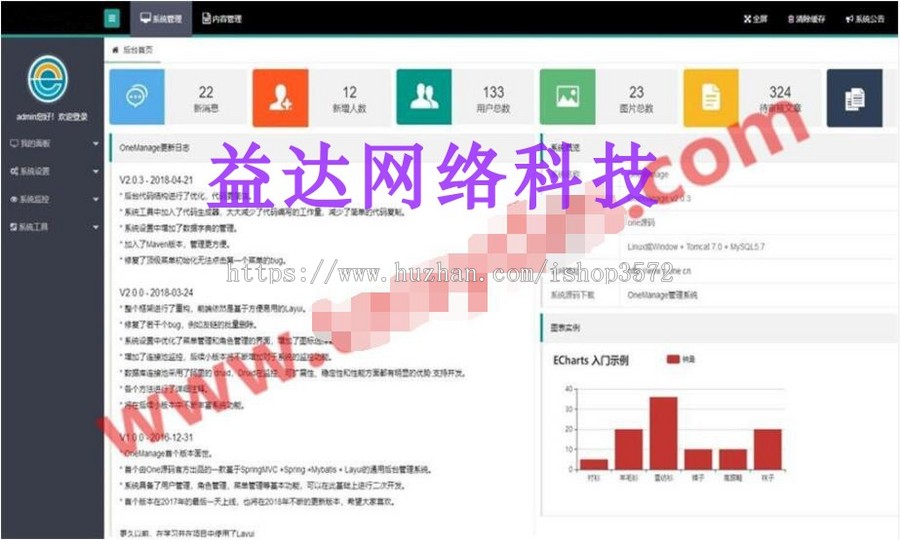Click the admin您好! 欢迎登录 greeting
The image size is (900, 540).
(52, 116)
